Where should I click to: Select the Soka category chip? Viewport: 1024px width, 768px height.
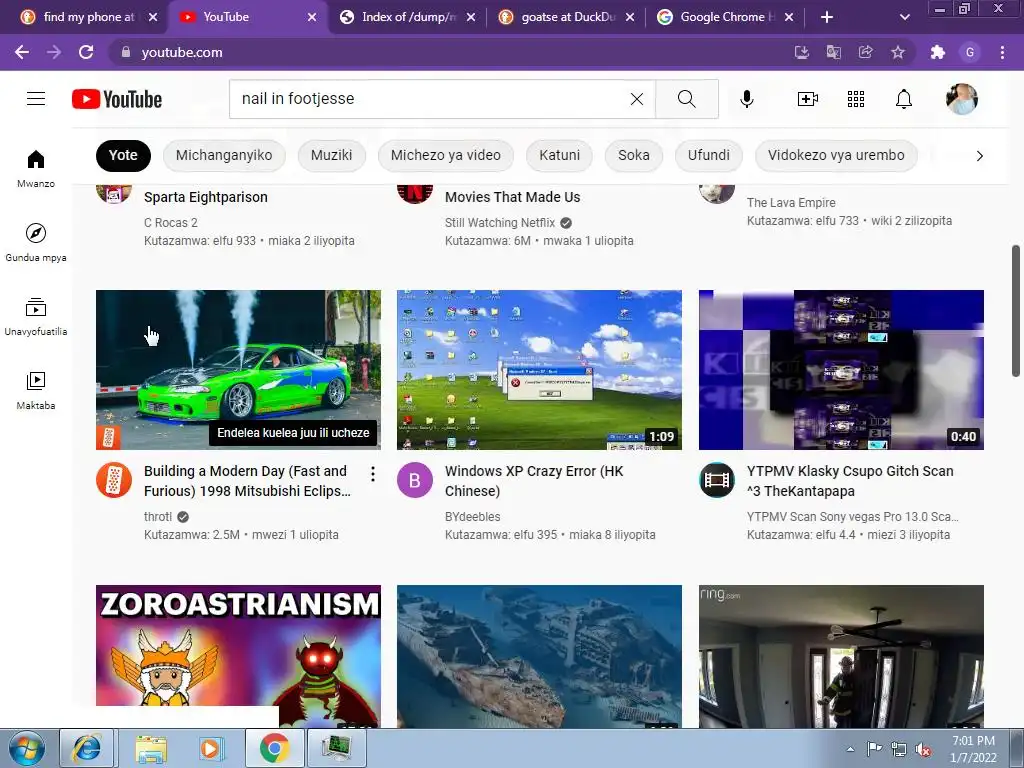633,155
